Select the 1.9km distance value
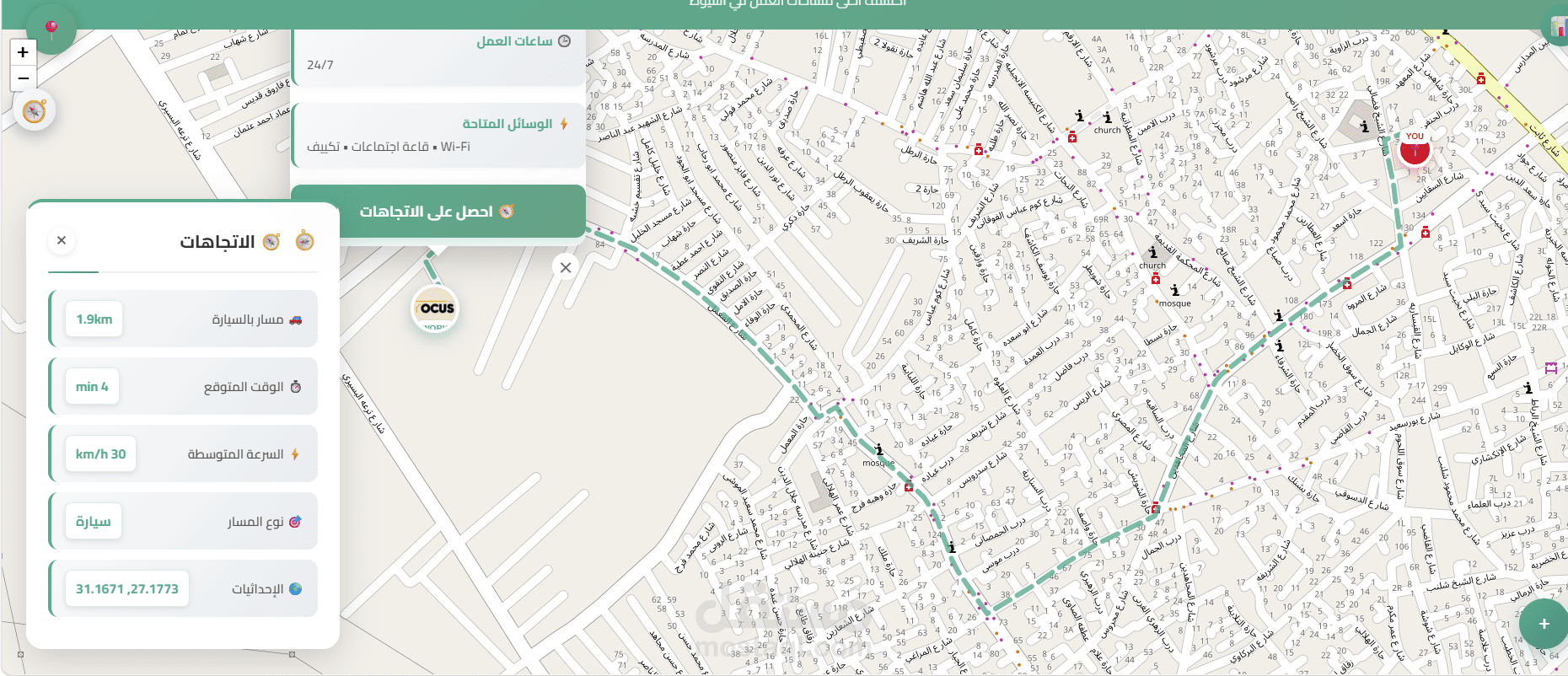Image resolution: width=1568 pixels, height=676 pixels. pos(94,319)
